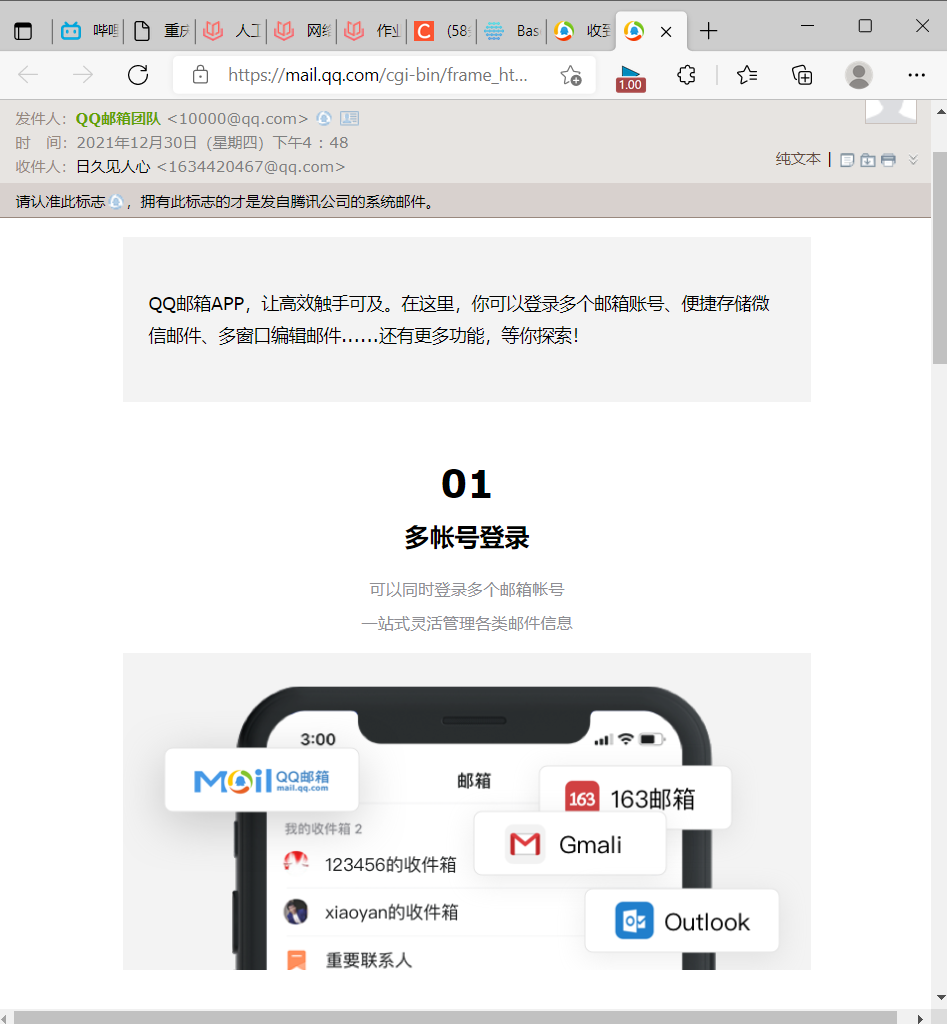
Task: Switch to the (58) CSDN tab
Action: [442, 31]
